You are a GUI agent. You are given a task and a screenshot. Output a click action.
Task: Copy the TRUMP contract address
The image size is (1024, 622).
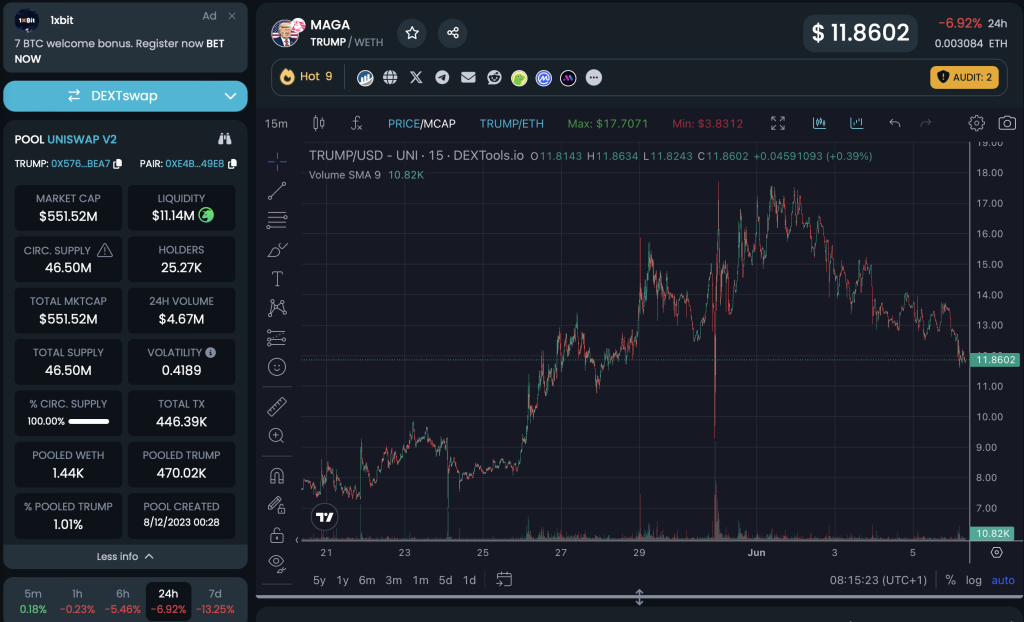(118, 164)
